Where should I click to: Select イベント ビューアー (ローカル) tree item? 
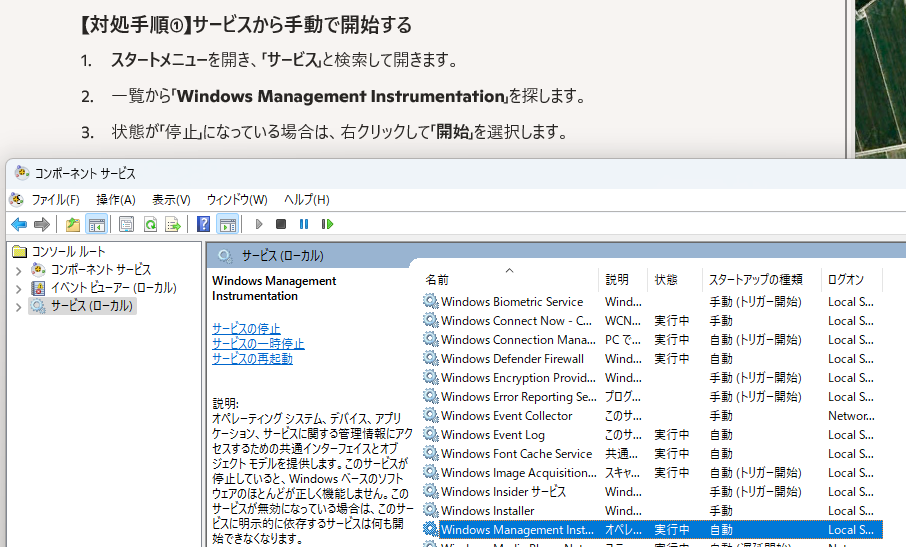(x=113, y=288)
